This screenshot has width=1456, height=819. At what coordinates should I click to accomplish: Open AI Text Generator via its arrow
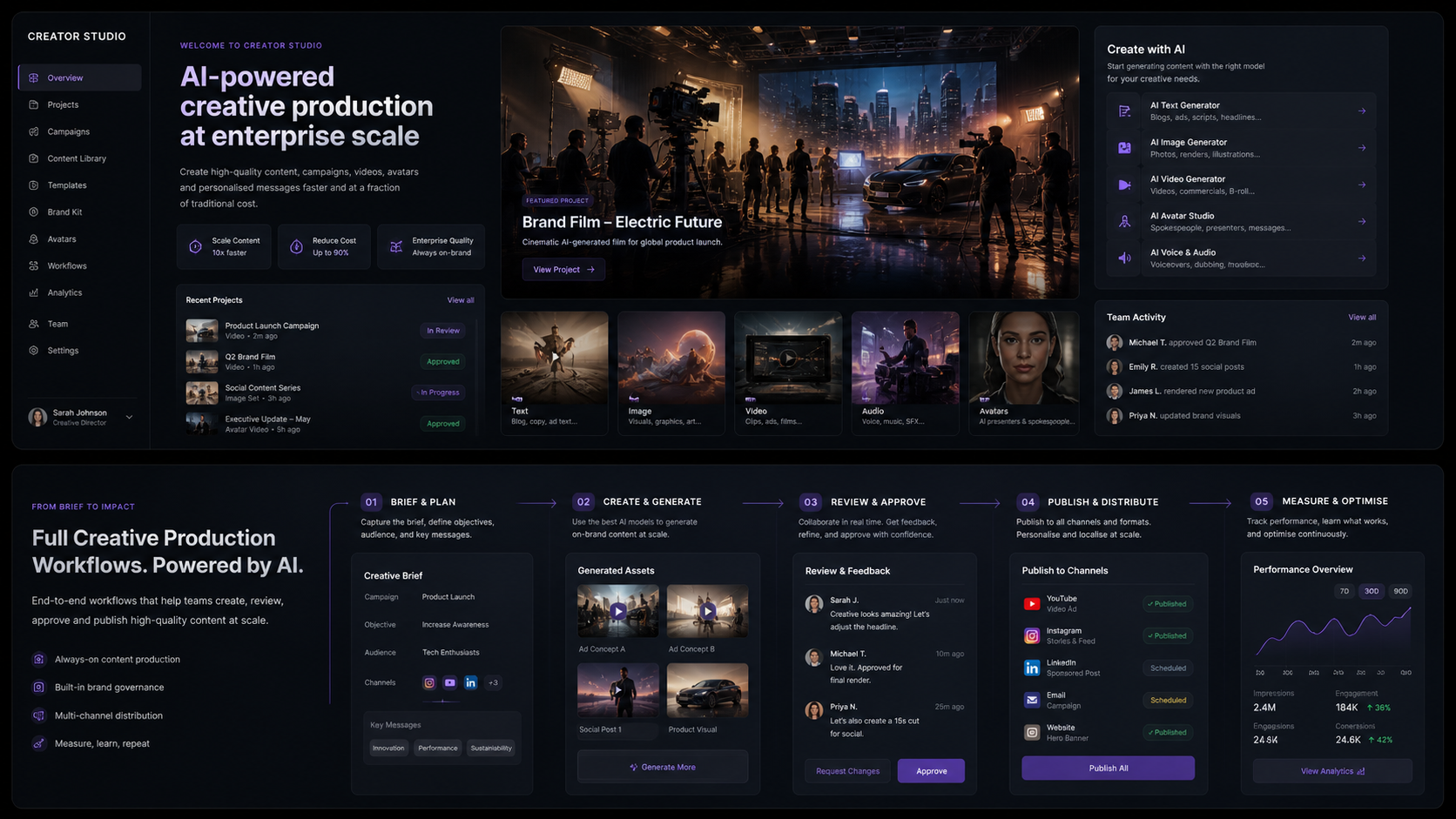(1362, 111)
